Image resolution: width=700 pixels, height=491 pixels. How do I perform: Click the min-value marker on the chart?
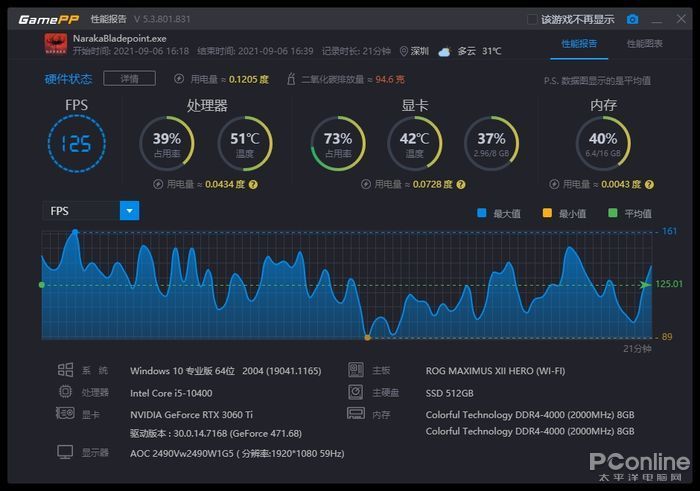pos(367,337)
